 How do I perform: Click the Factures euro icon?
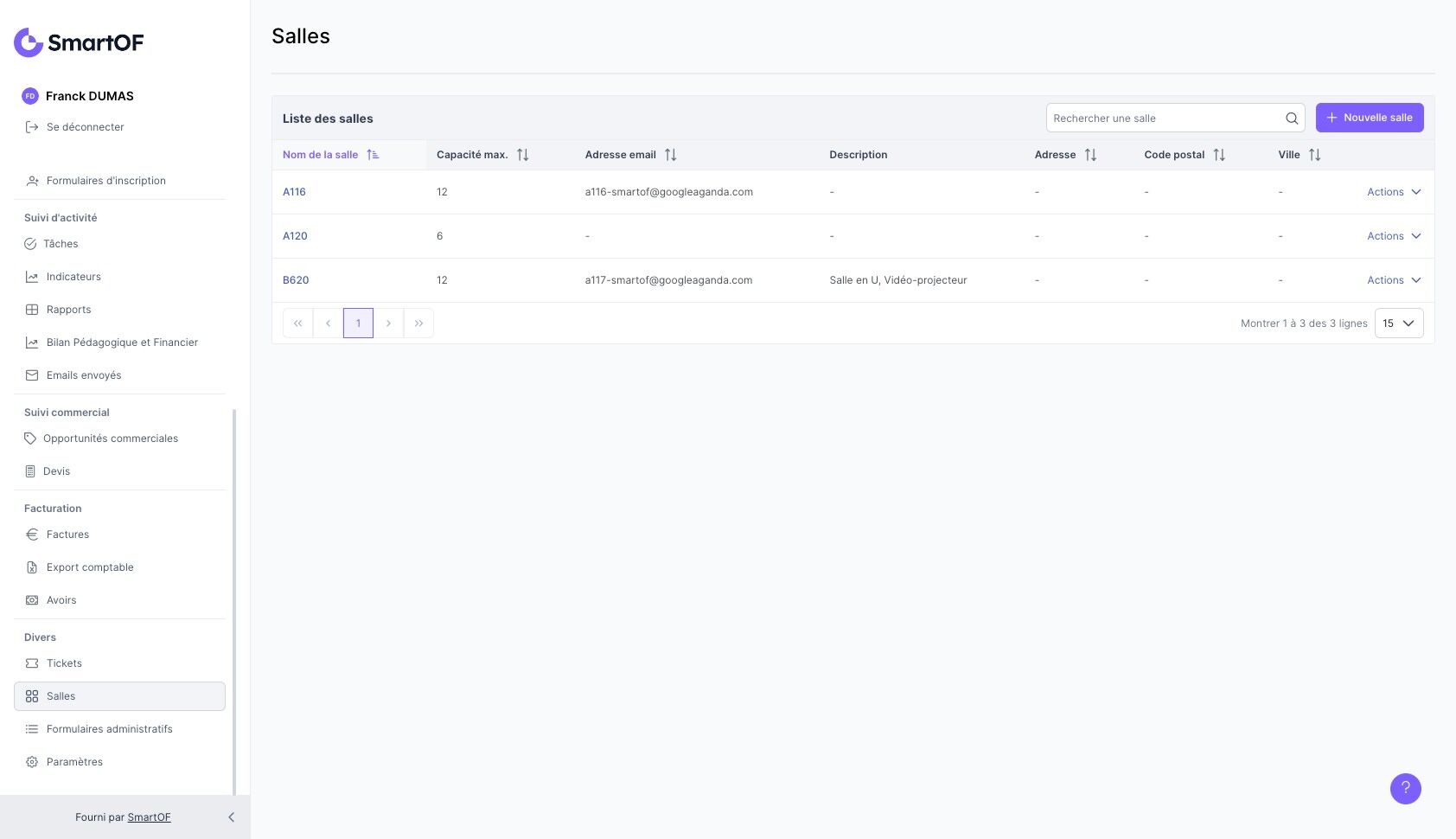[32, 535]
